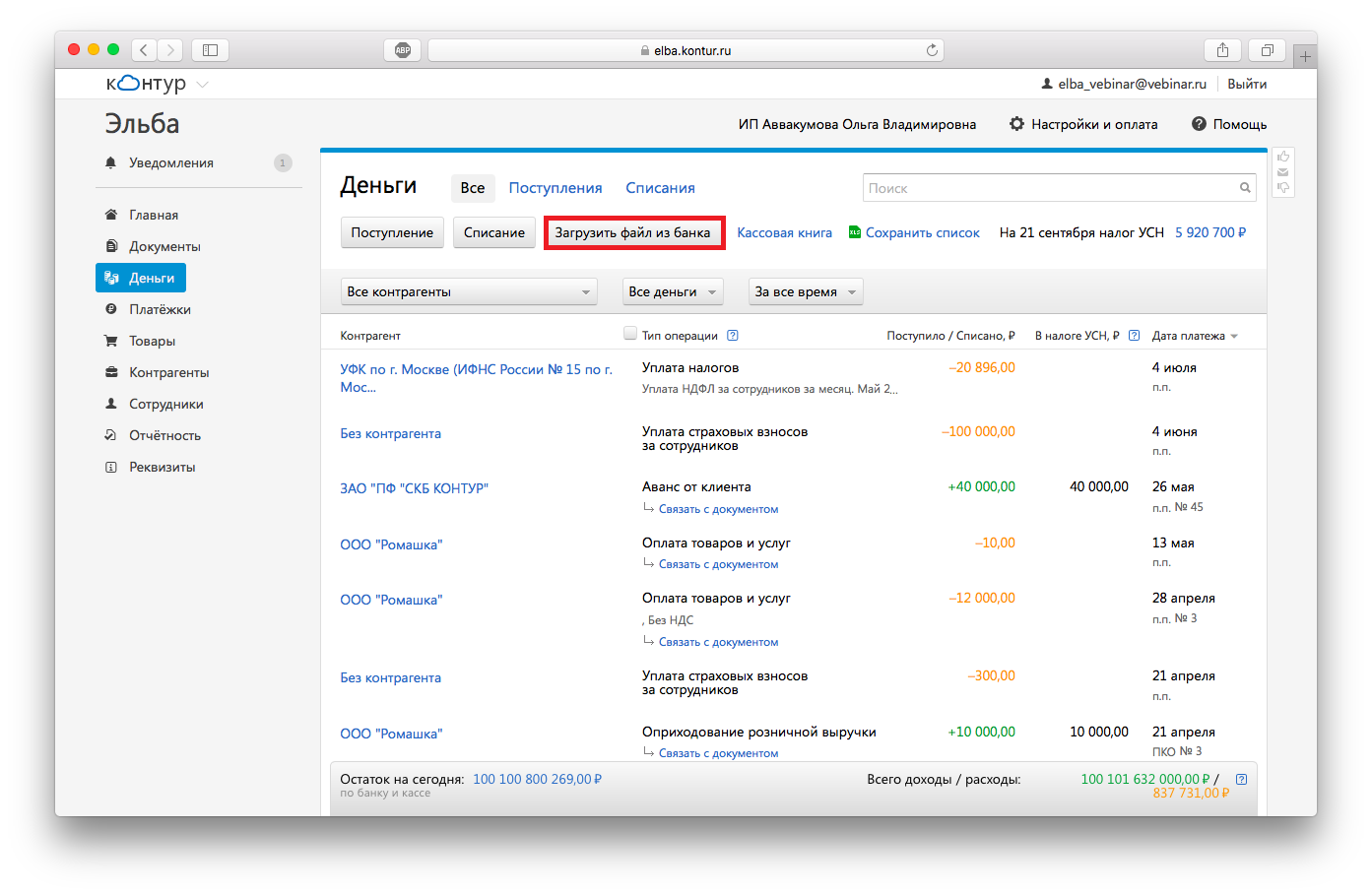The width and height of the screenshot is (1372, 895).
Task: Click the 5 920 700 ₽ tax amount link
Action: coord(1210,232)
